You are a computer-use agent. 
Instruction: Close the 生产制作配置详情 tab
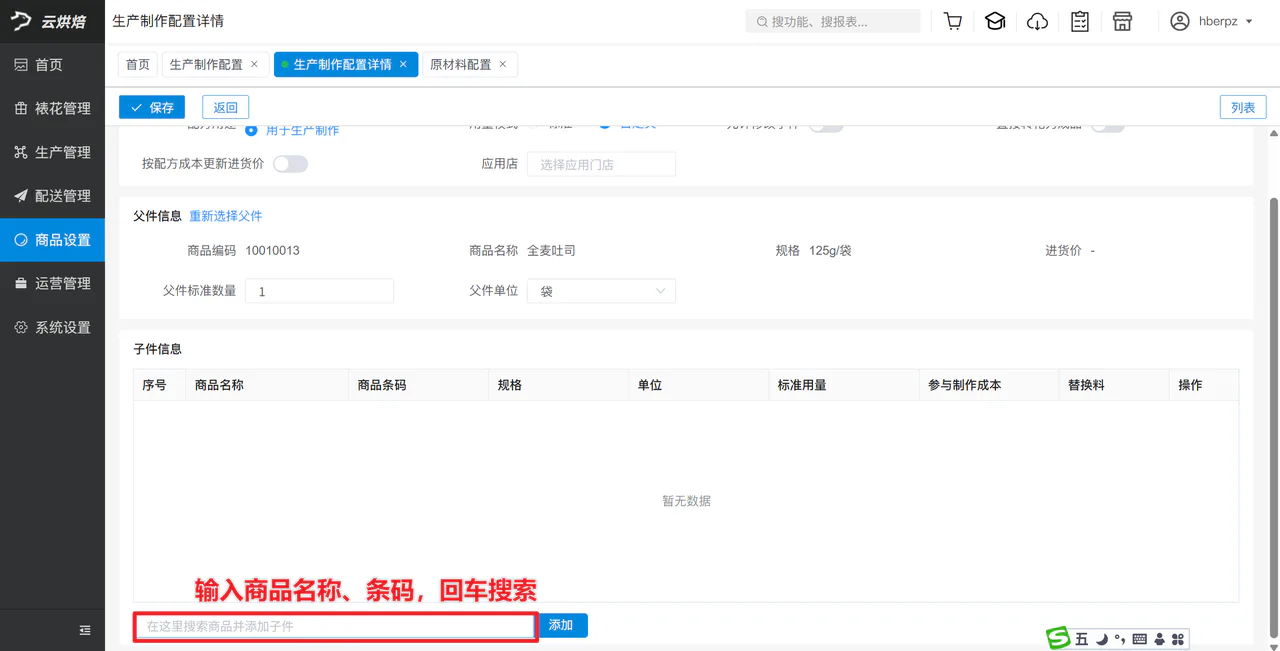[x=403, y=64]
